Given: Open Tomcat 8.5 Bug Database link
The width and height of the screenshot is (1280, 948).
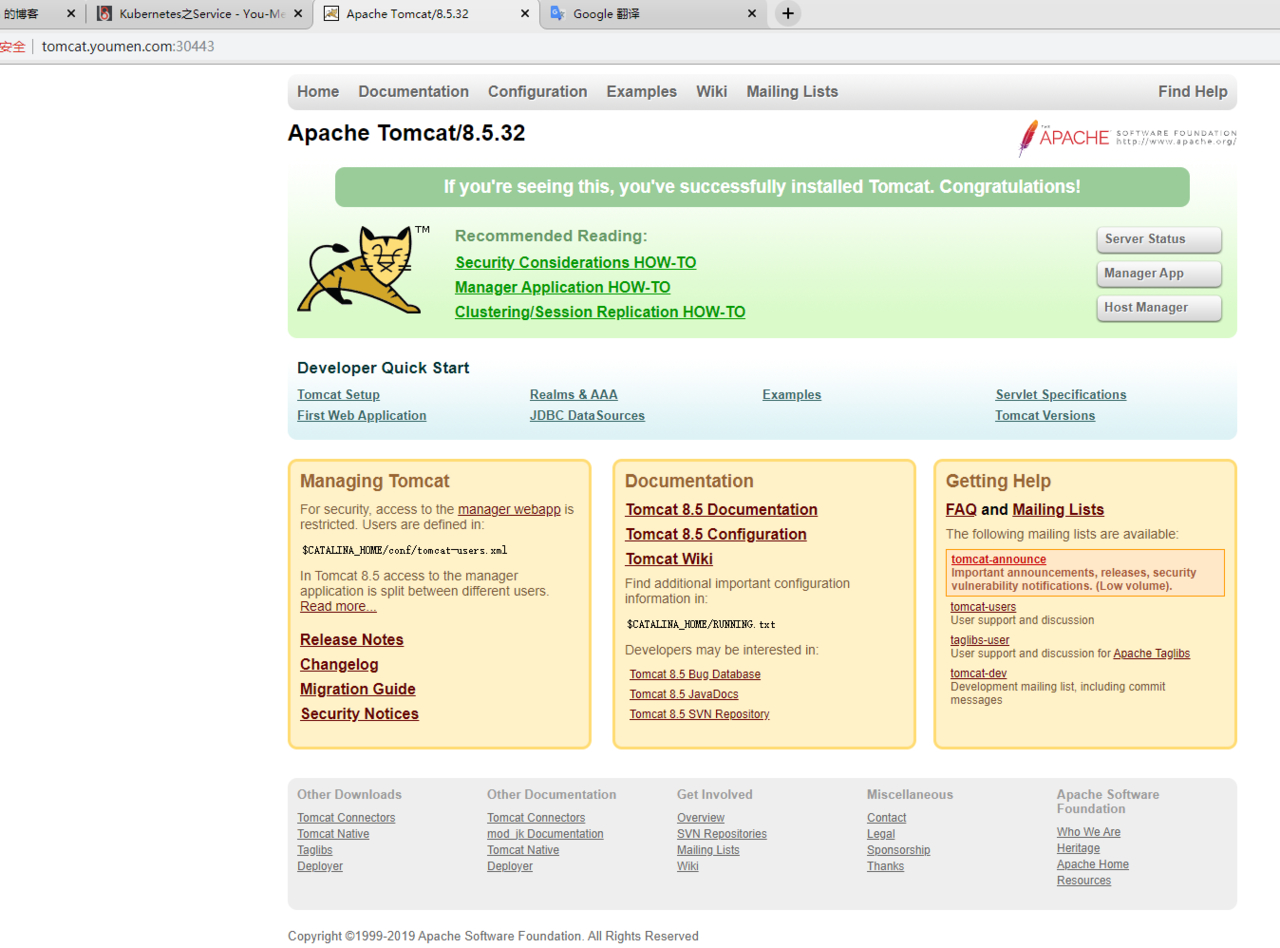Looking at the screenshot, I should click(x=695, y=675).
